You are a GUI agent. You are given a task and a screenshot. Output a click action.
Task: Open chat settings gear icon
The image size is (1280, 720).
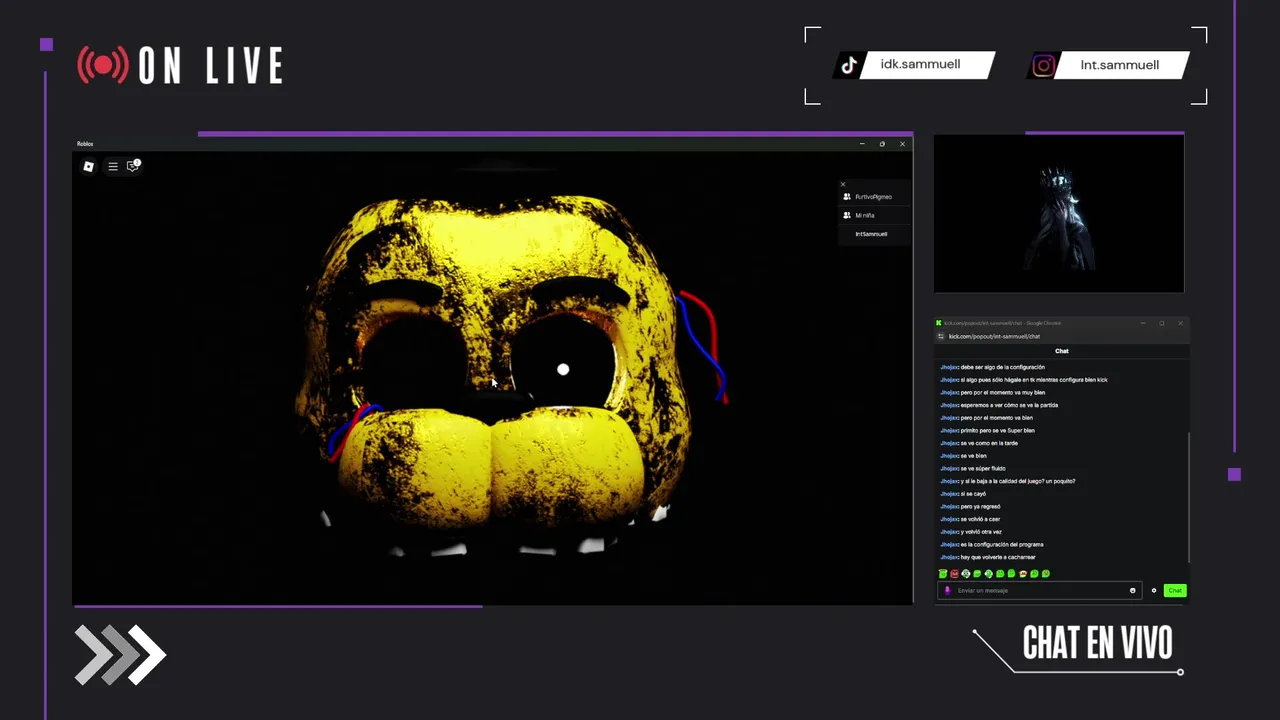coord(1154,590)
